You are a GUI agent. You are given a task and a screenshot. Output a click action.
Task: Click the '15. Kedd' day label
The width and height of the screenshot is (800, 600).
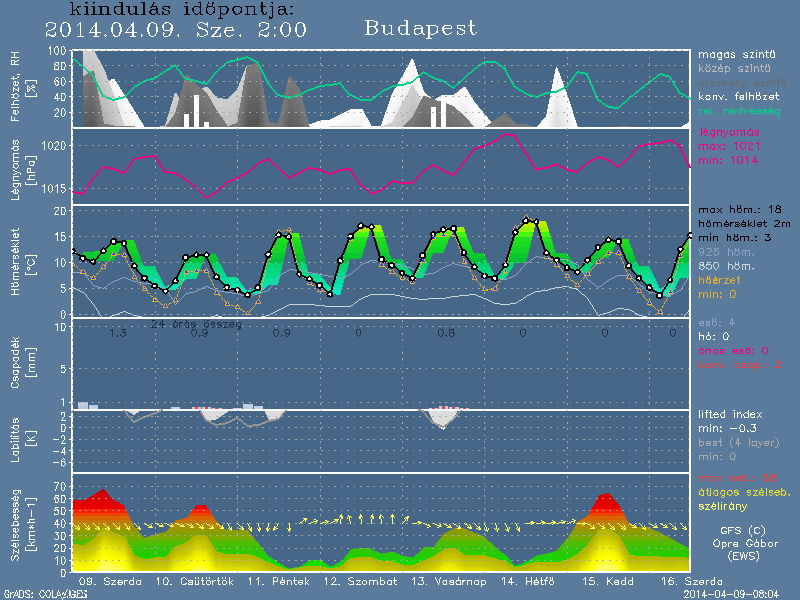pos(604,581)
